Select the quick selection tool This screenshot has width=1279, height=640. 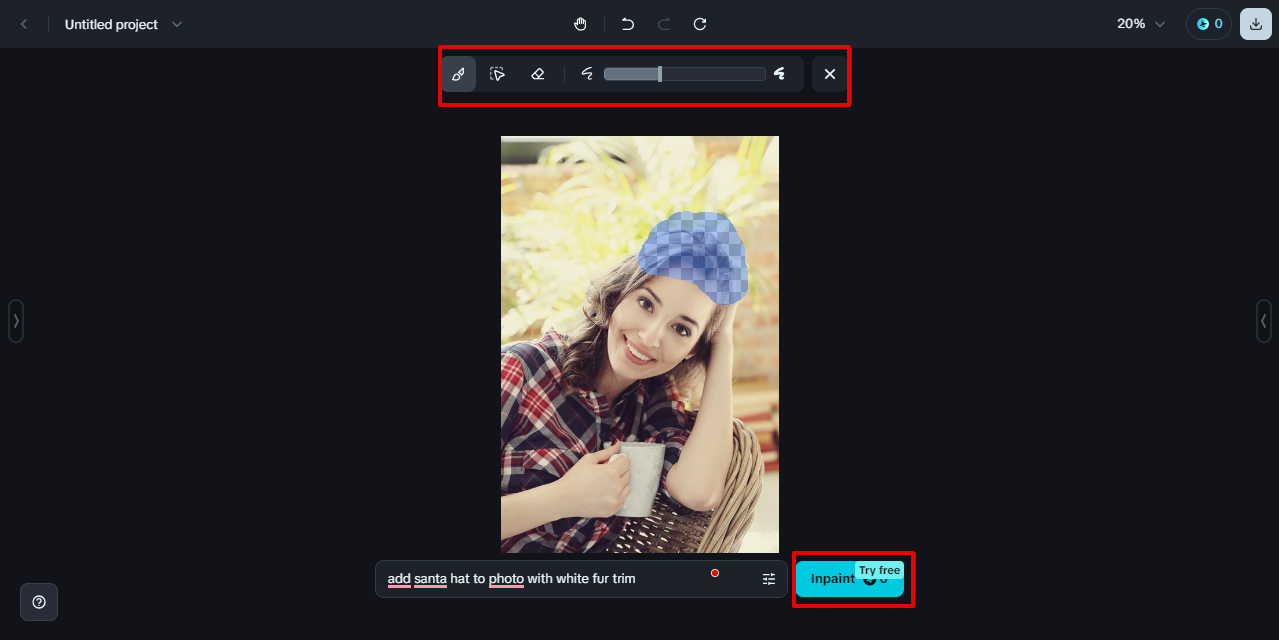(497, 74)
